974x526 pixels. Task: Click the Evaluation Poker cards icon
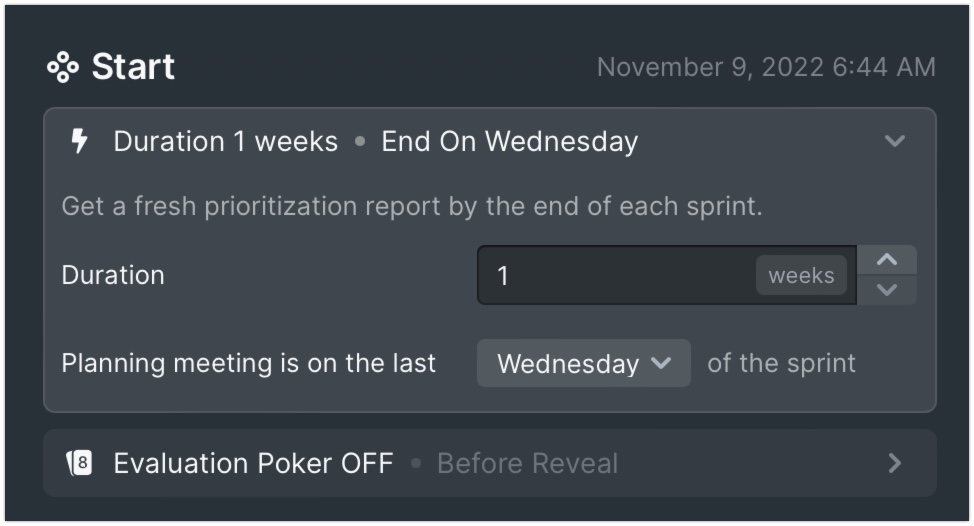[x=79, y=463]
